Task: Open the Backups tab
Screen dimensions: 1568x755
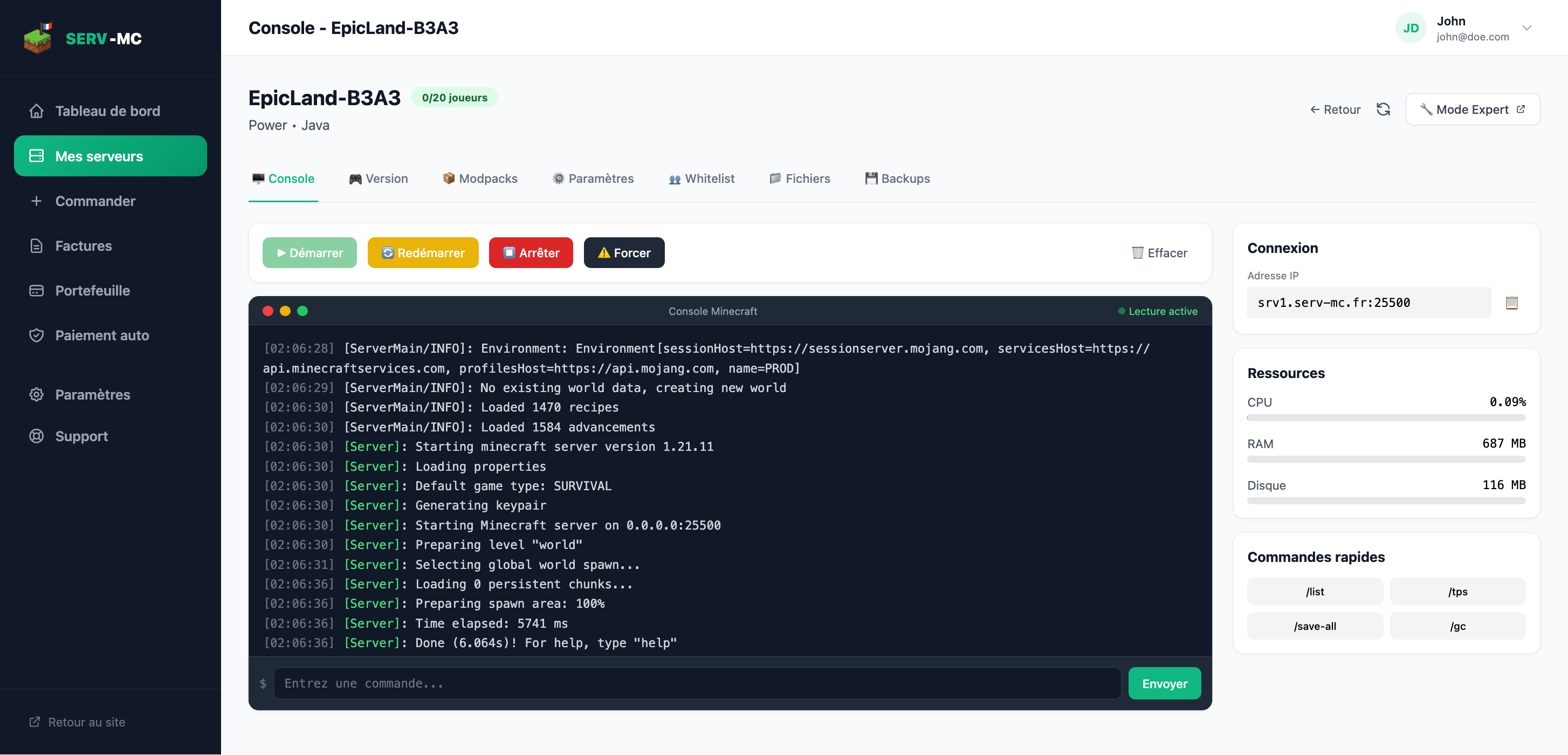Action: tap(897, 179)
